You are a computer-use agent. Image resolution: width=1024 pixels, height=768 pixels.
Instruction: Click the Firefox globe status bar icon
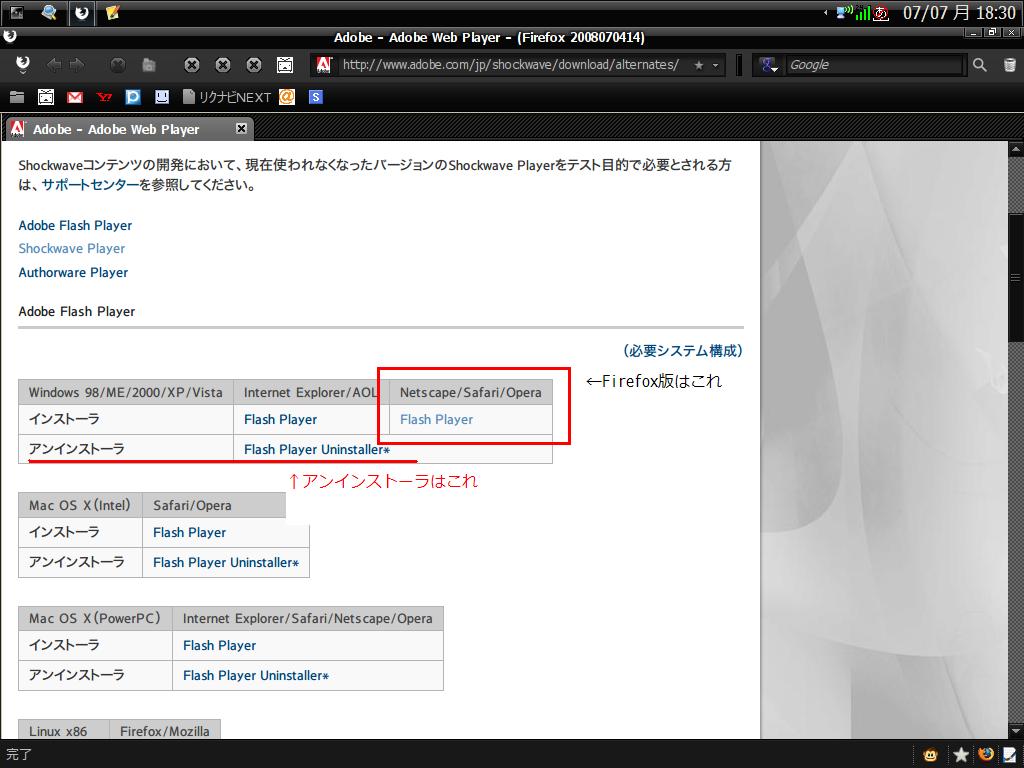[986, 754]
